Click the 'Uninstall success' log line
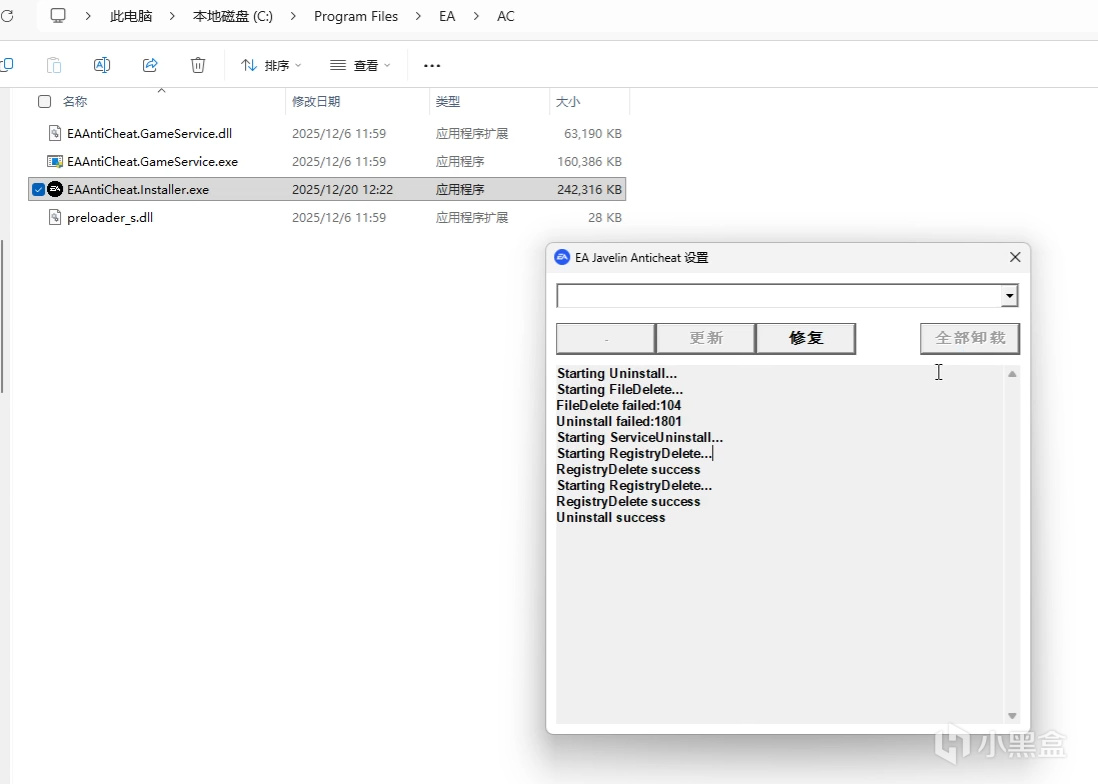This screenshot has height=784, width=1098. [x=611, y=518]
